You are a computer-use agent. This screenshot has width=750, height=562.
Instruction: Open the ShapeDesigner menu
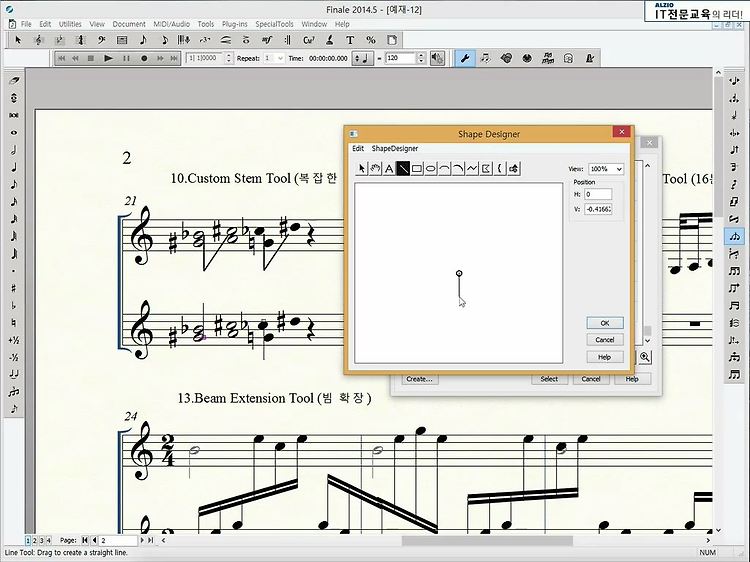(395, 149)
